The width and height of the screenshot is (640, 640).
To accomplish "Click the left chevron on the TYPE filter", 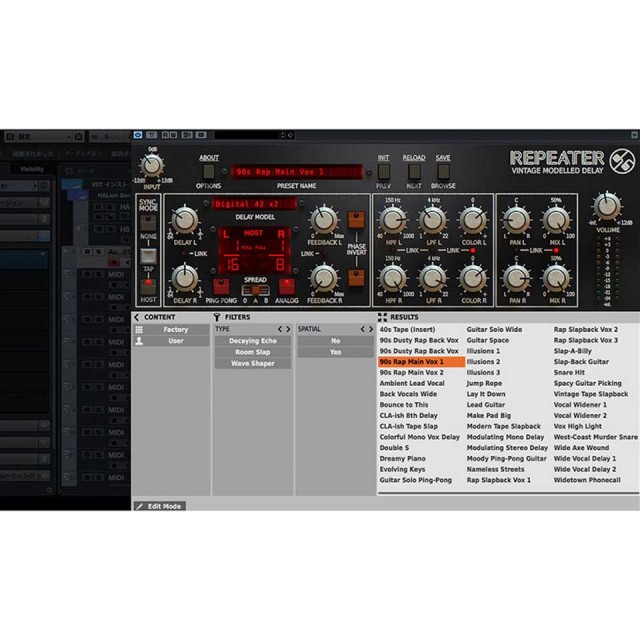I will (x=280, y=329).
